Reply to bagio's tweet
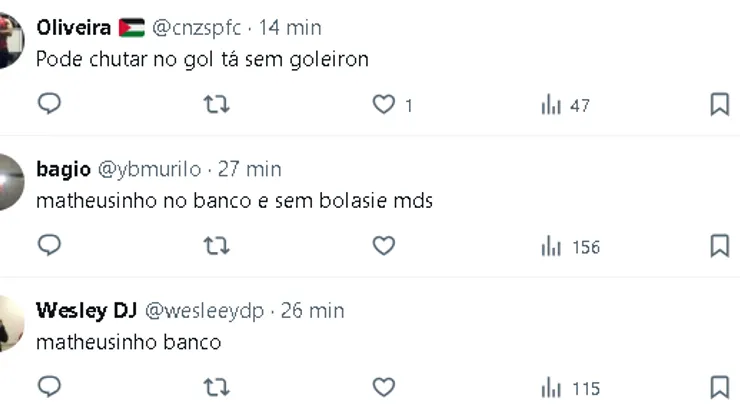Viewport: 740px width, 416px height. [x=49, y=245]
